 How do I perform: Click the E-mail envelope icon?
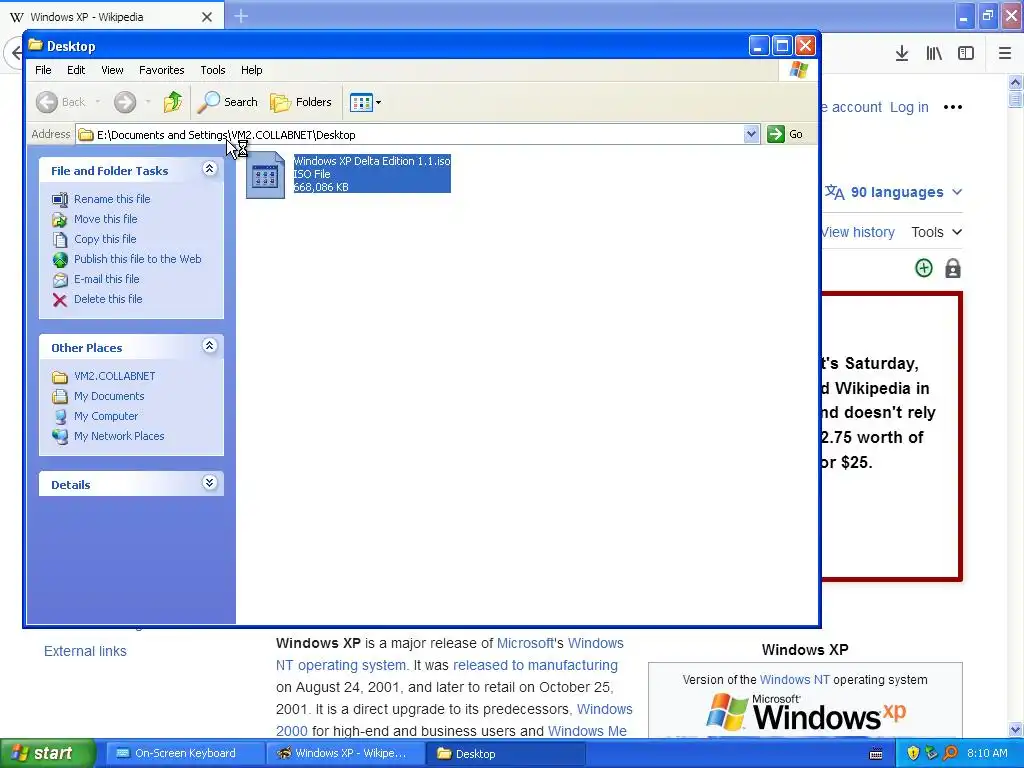pyautogui.click(x=59, y=280)
